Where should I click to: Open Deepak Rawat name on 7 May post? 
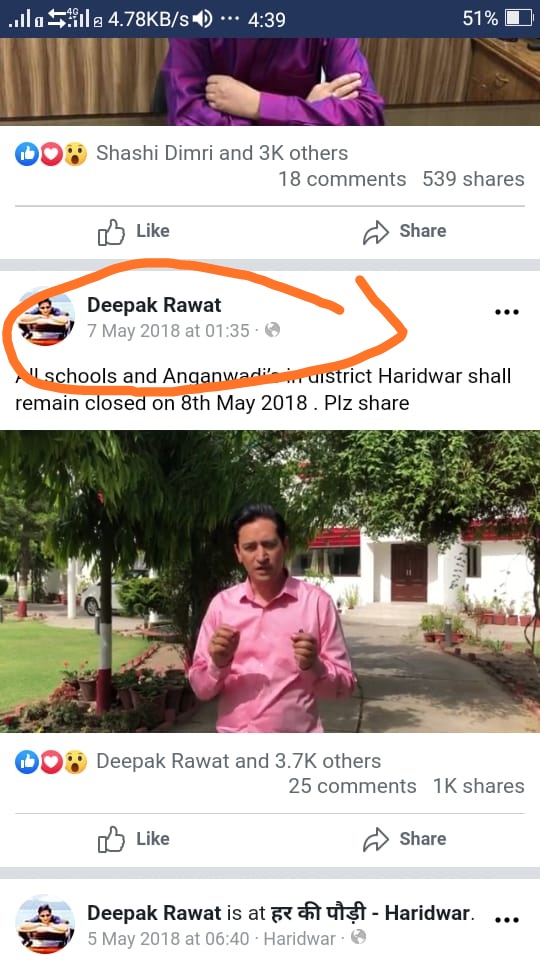pyautogui.click(x=154, y=305)
